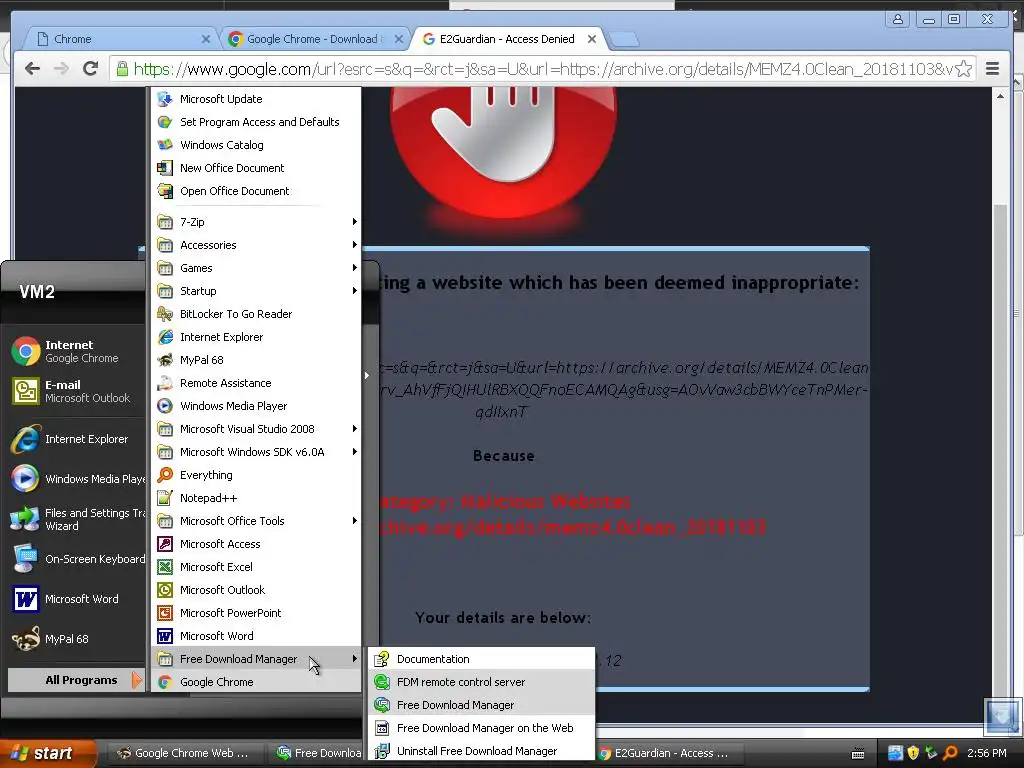Click Windows Media Player icon in programs list
Image resolution: width=1024 pixels, height=768 pixels.
coord(165,406)
